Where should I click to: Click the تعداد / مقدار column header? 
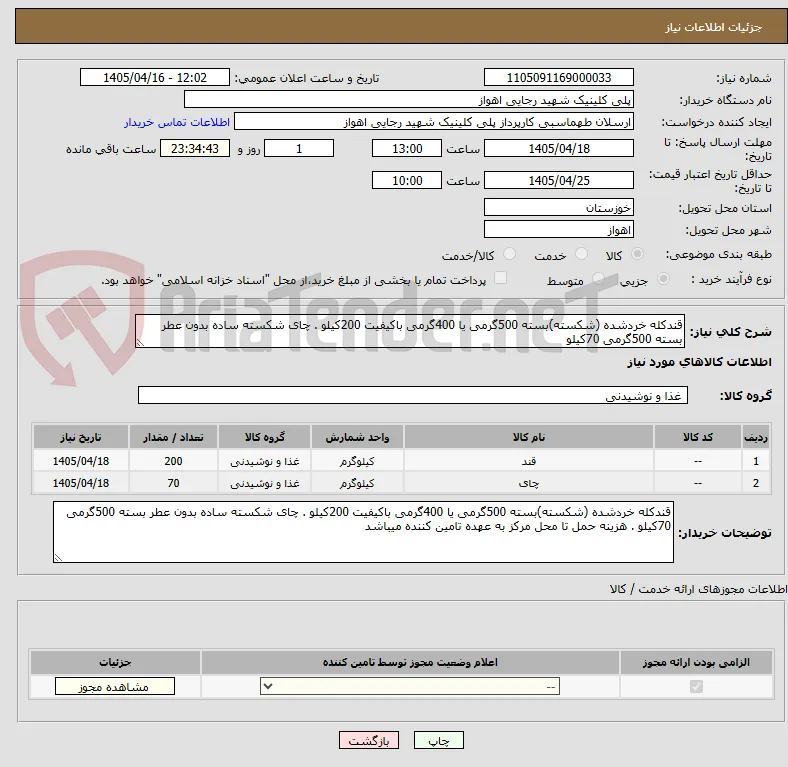[x=173, y=437]
